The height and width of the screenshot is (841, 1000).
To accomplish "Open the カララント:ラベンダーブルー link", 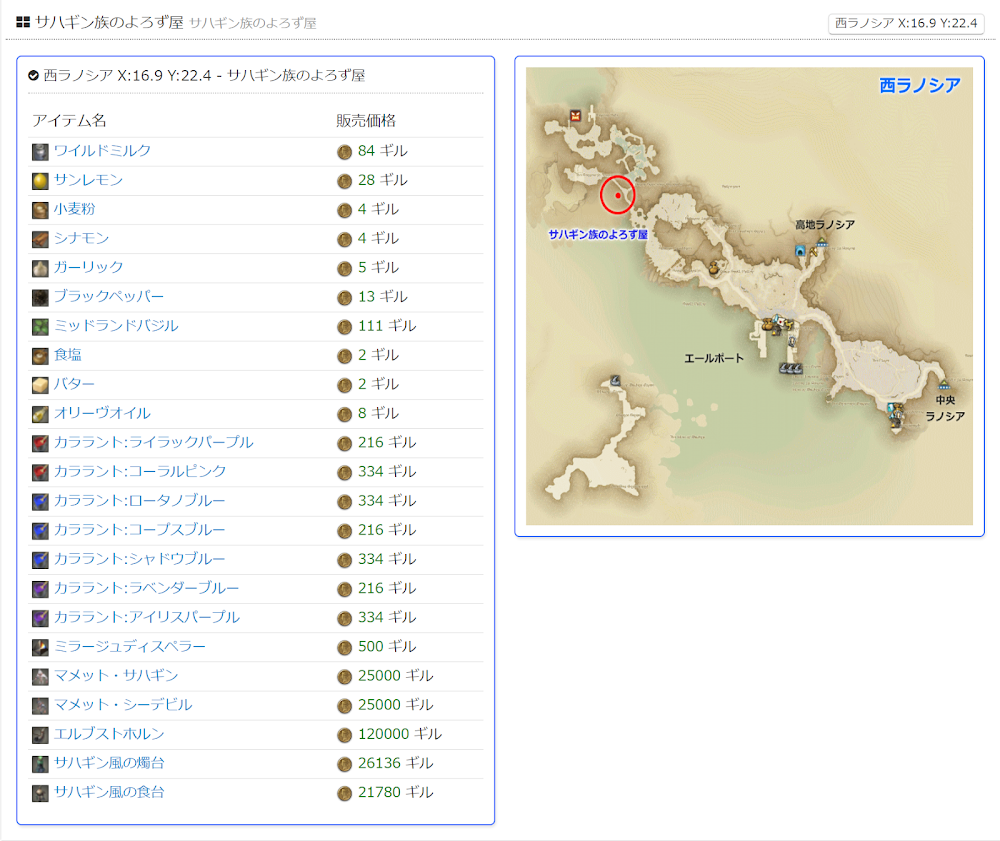I will 146,588.
